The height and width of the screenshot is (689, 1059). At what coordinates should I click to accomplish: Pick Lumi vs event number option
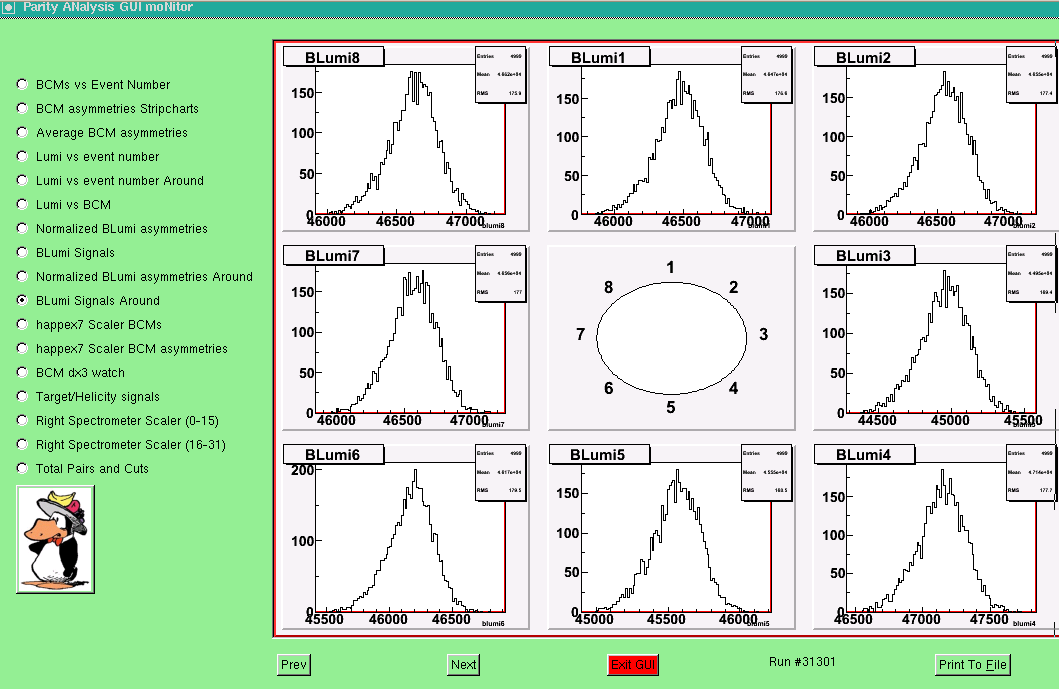tap(22, 156)
